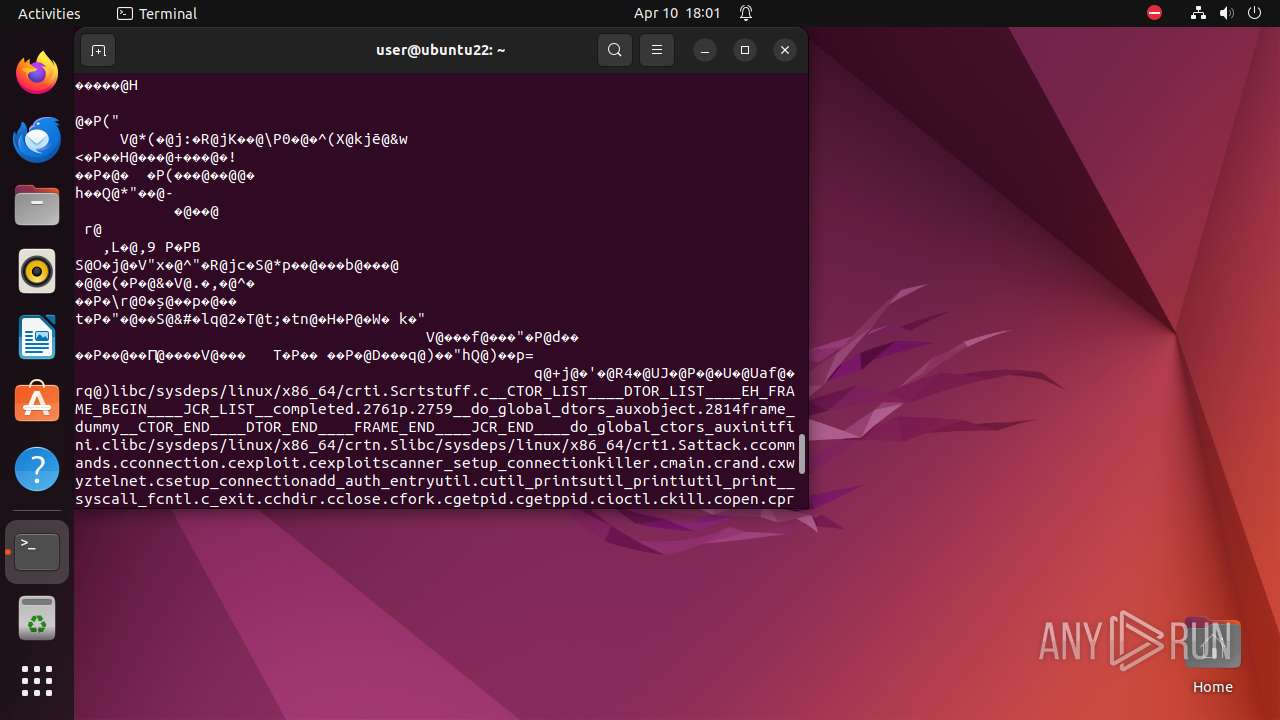Select the running Terminal dock icon
This screenshot has height=720, width=1280.
(x=37, y=552)
